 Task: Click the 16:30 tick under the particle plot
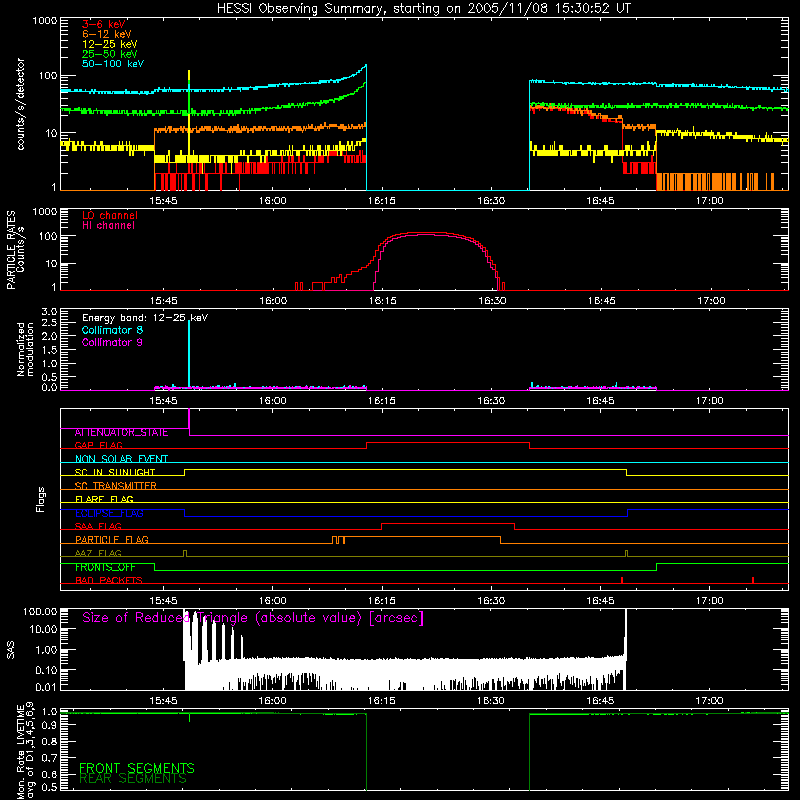(x=492, y=301)
